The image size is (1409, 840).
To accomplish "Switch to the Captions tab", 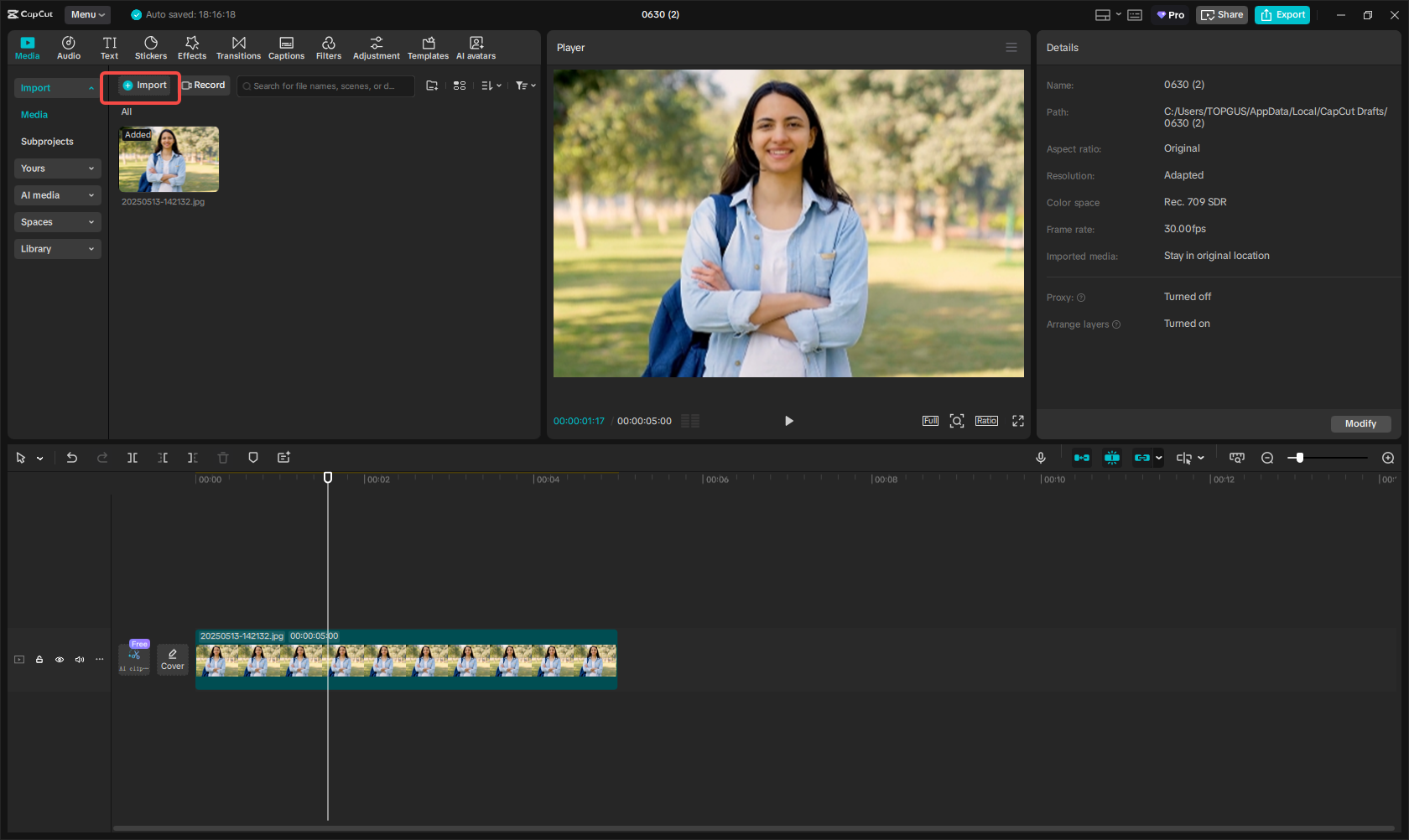I will point(286,48).
